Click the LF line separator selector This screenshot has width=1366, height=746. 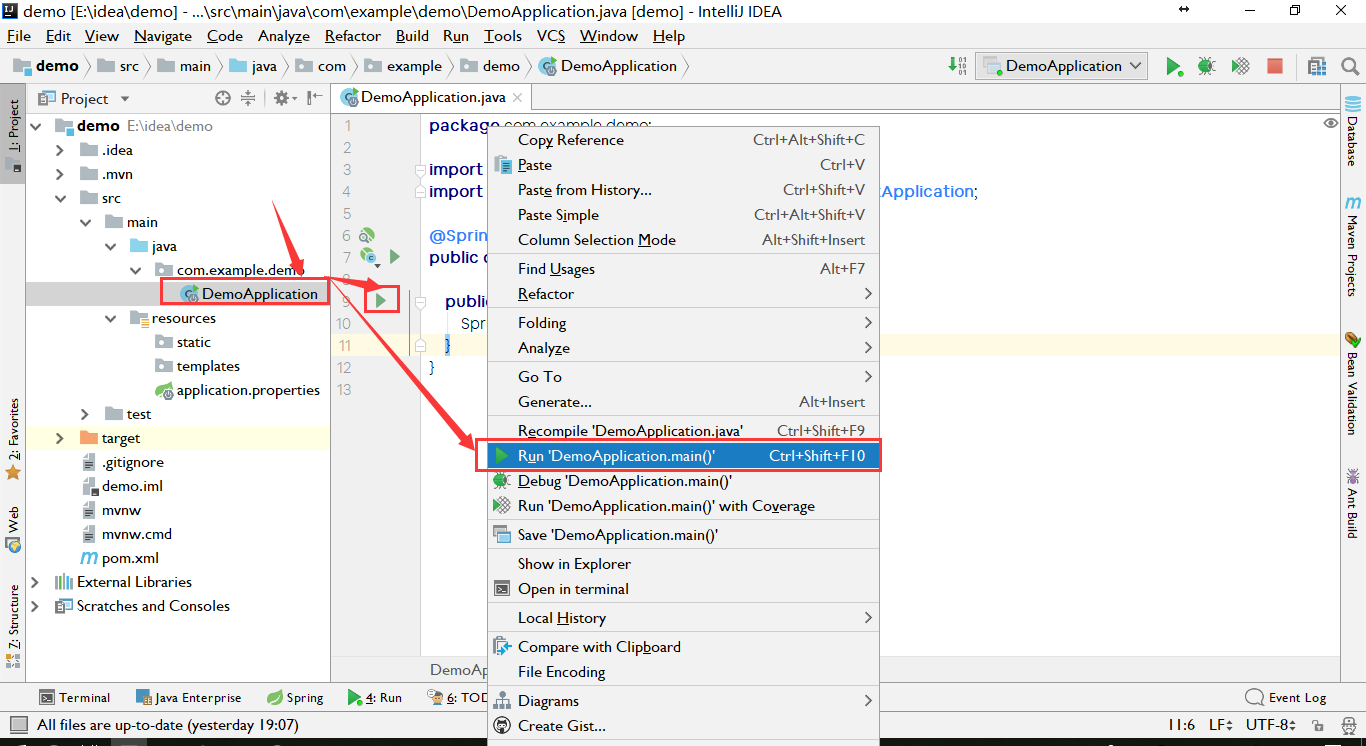1221,725
